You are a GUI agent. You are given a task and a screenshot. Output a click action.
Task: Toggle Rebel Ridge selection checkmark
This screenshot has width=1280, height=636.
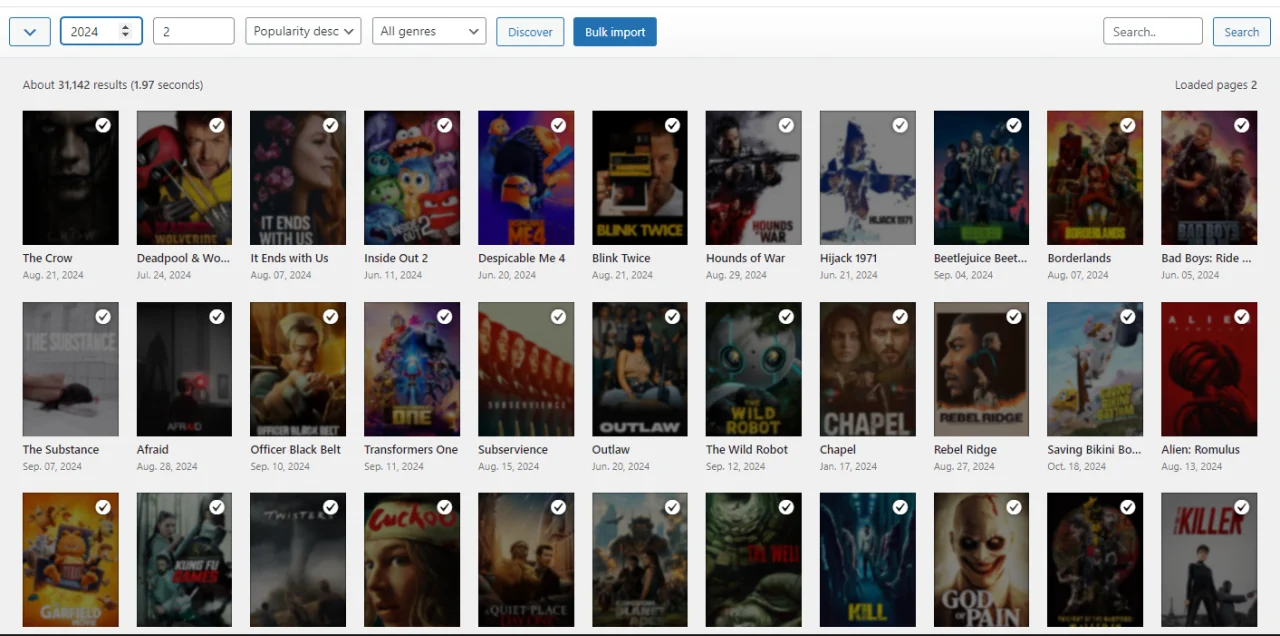pyautogui.click(x=1015, y=316)
